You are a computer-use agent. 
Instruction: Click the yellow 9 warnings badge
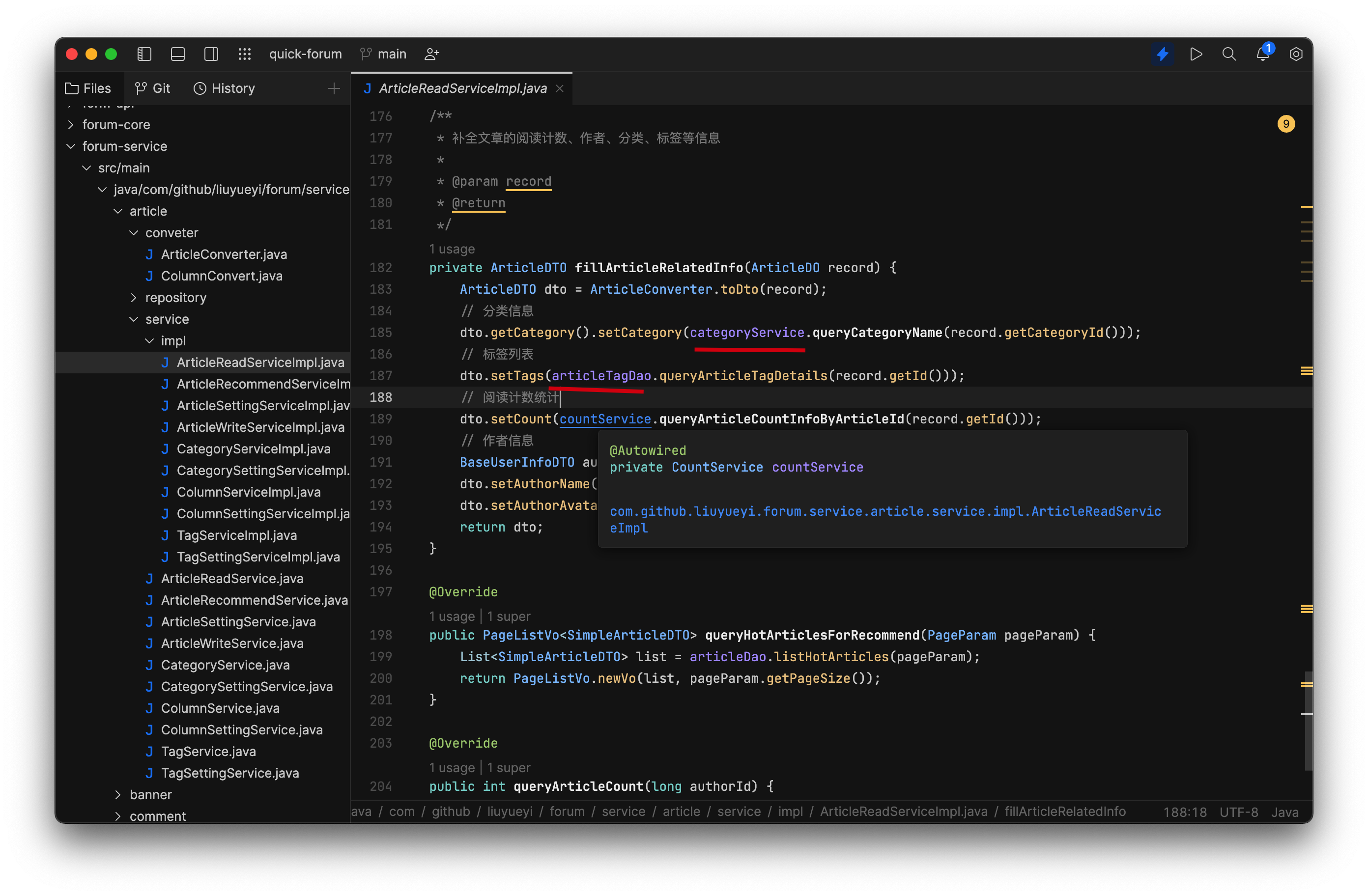(x=1286, y=124)
